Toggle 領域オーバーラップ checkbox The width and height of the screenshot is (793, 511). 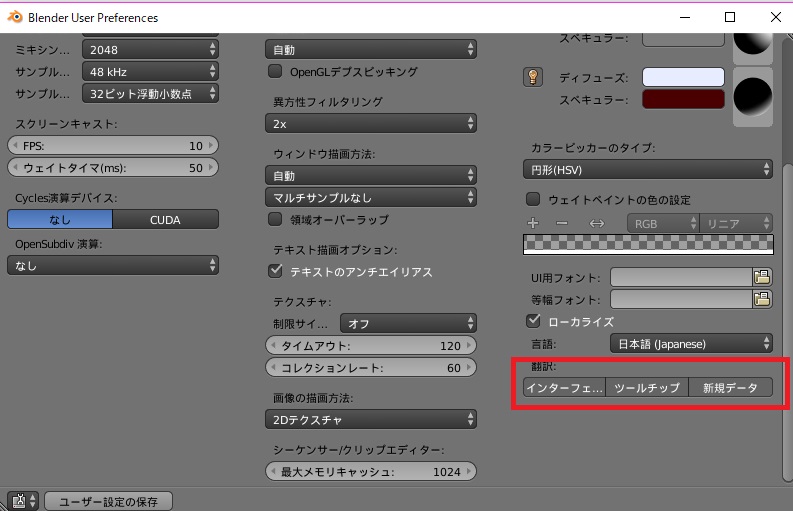tap(275, 219)
